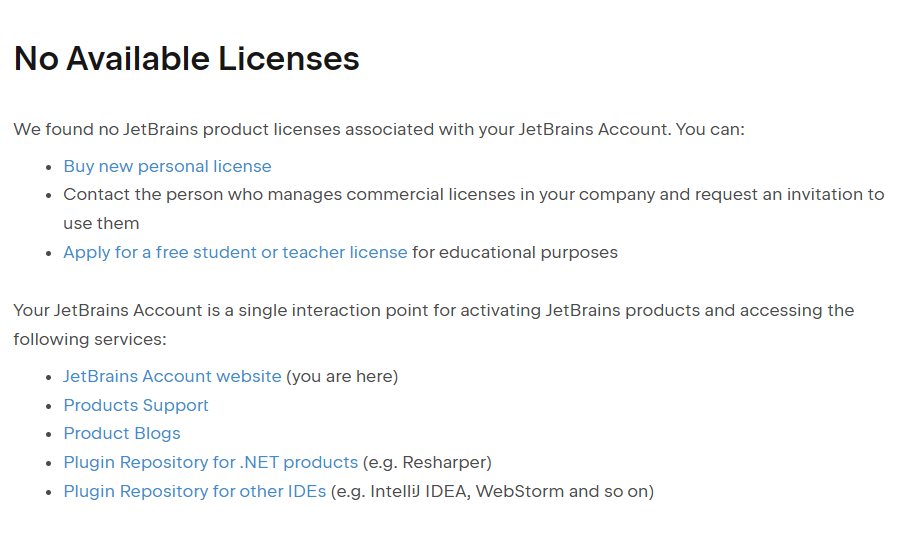Open Plugin Repository for other IDEs
905x555 pixels.
pyautogui.click(x=195, y=491)
